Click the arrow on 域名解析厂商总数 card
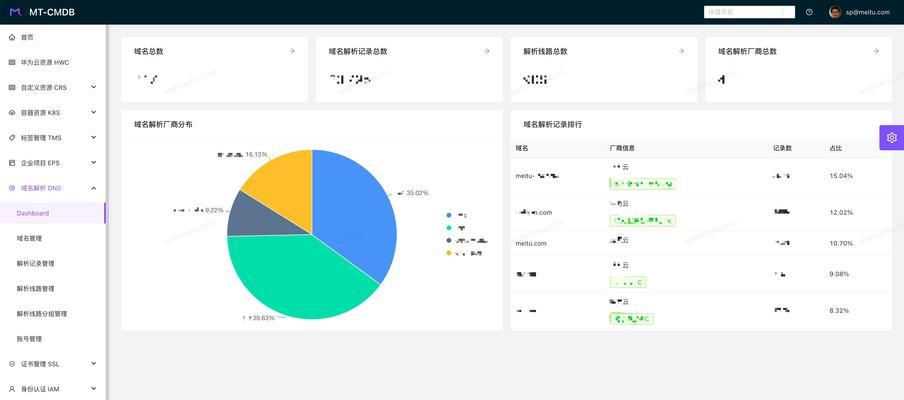Image resolution: width=904 pixels, height=400 pixels. tap(876, 51)
